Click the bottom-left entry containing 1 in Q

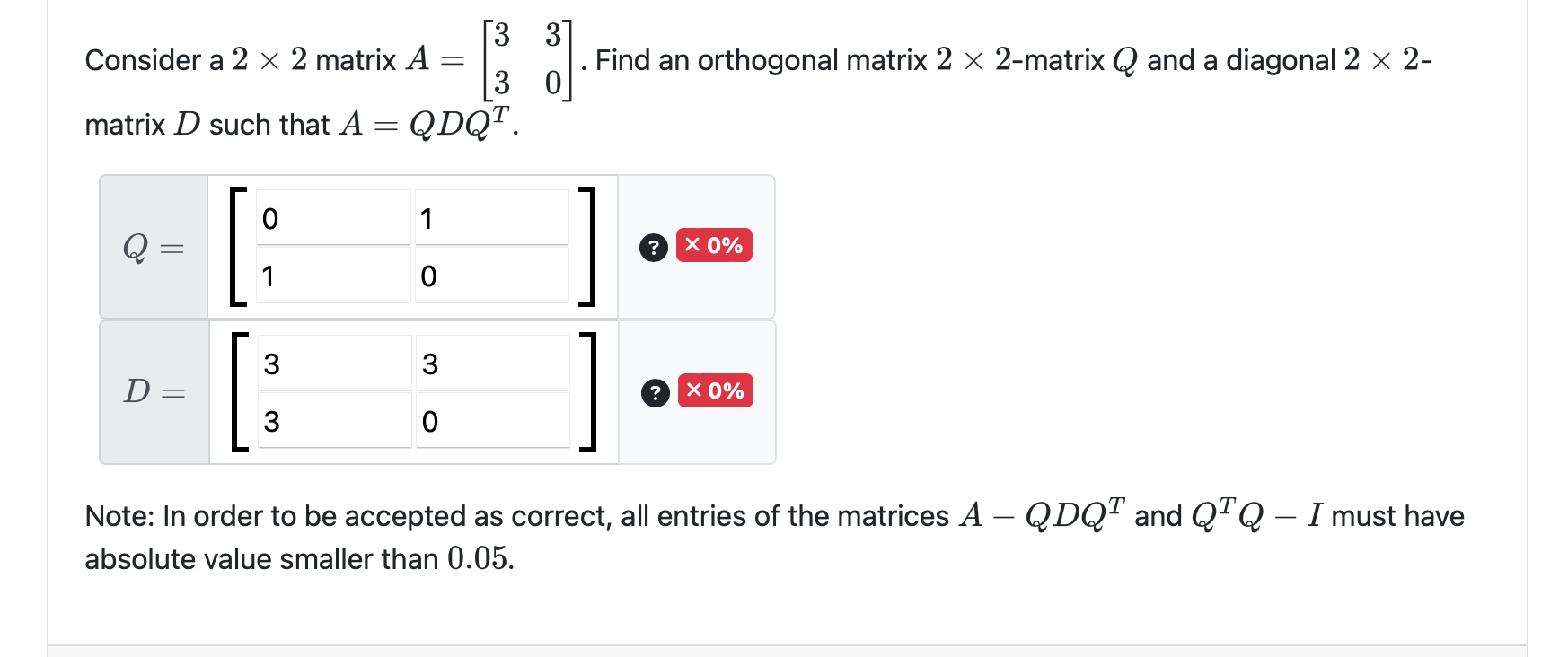332,276
